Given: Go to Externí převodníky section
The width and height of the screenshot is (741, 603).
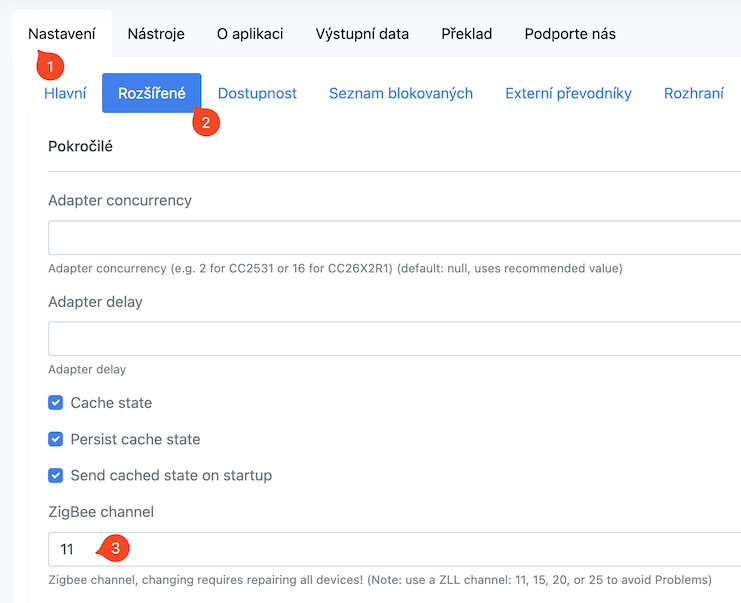Looking at the screenshot, I should pyautogui.click(x=568, y=93).
